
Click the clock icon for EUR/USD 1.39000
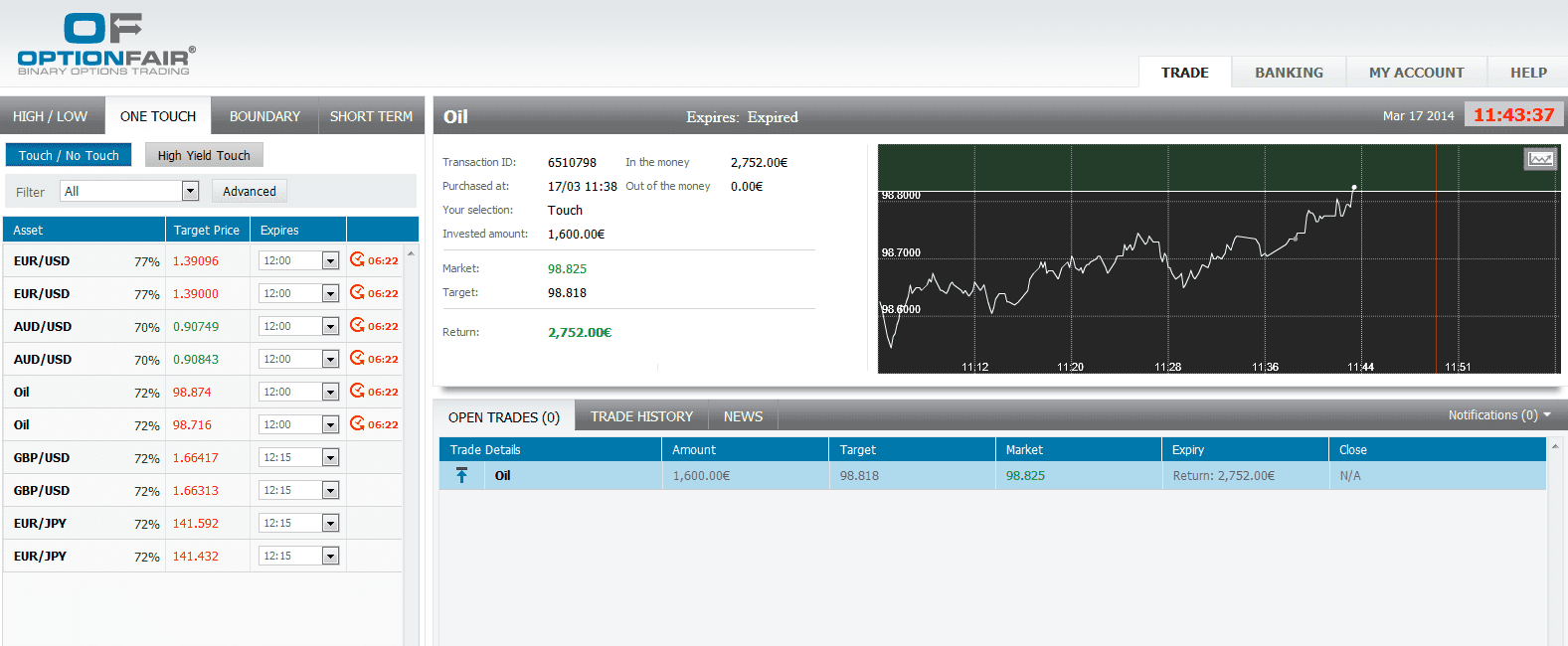click(x=357, y=293)
